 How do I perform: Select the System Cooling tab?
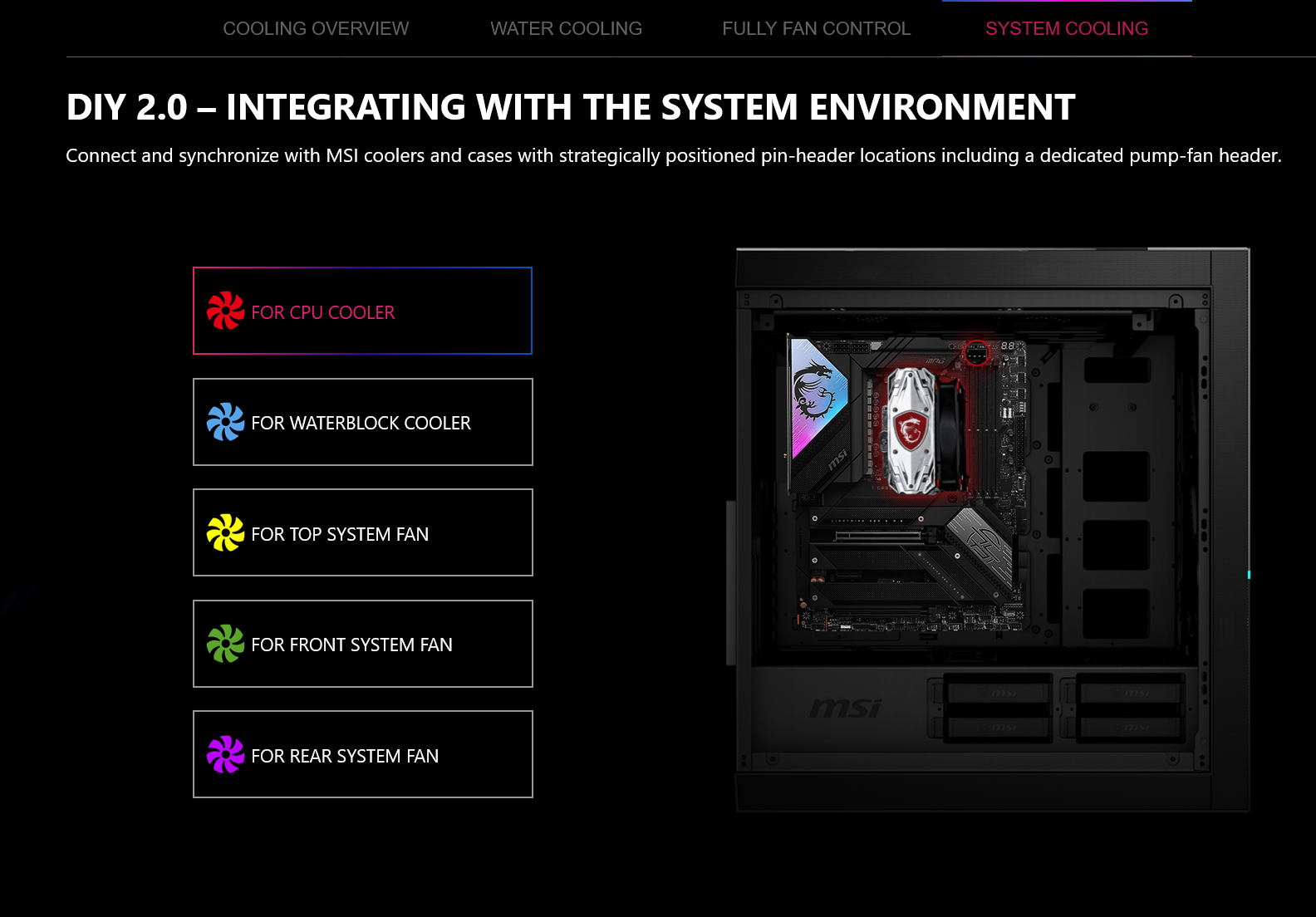(x=1067, y=29)
